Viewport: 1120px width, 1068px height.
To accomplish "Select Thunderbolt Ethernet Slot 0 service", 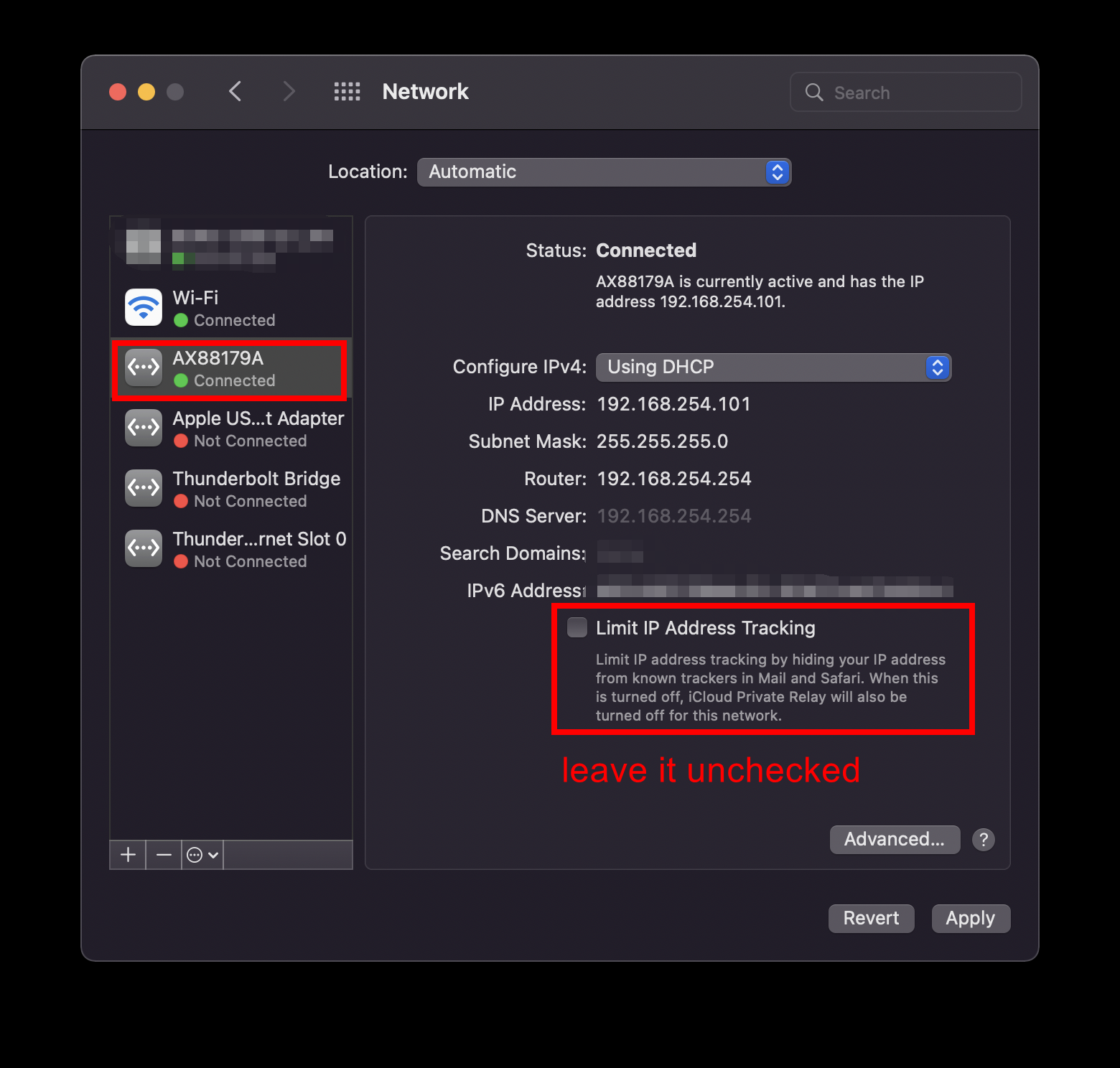I will point(230,550).
